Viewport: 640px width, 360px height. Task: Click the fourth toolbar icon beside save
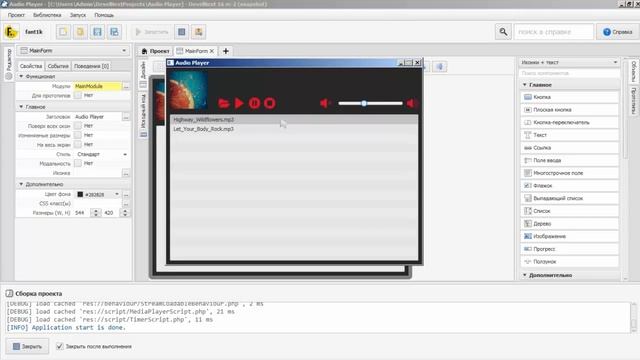[x=115, y=32]
